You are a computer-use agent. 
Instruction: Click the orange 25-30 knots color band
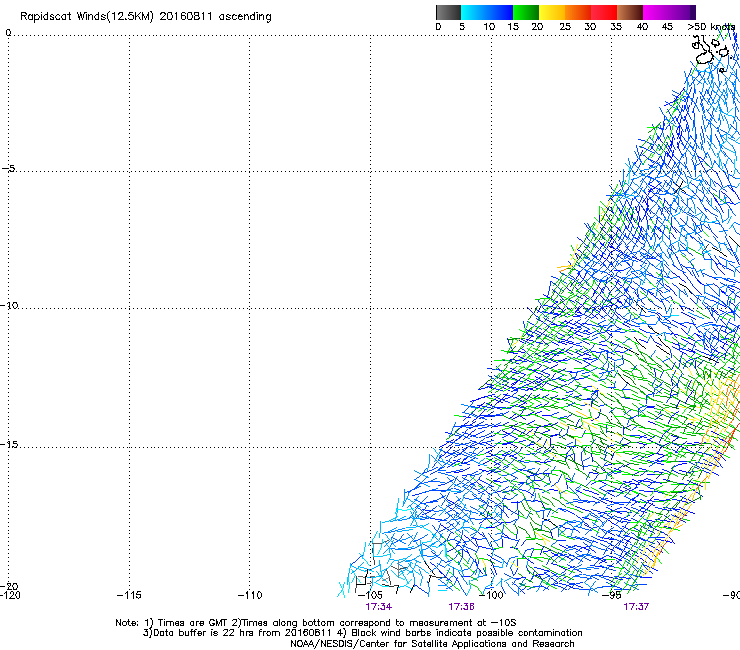click(578, 12)
